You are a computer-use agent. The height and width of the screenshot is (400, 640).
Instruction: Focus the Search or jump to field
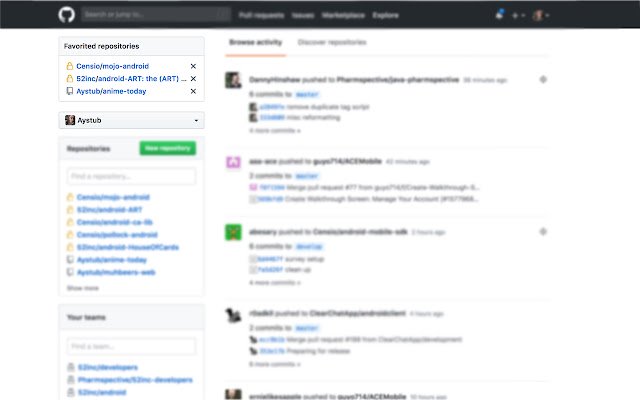pos(156,15)
